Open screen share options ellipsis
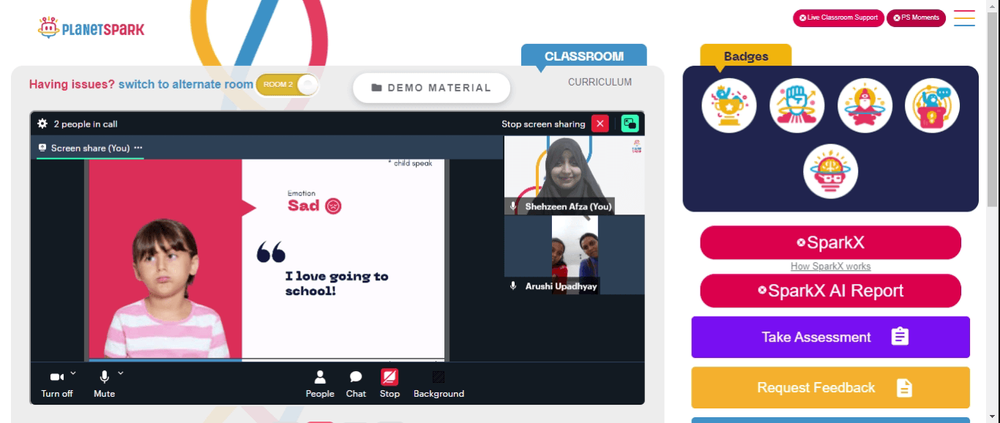 click(x=138, y=148)
